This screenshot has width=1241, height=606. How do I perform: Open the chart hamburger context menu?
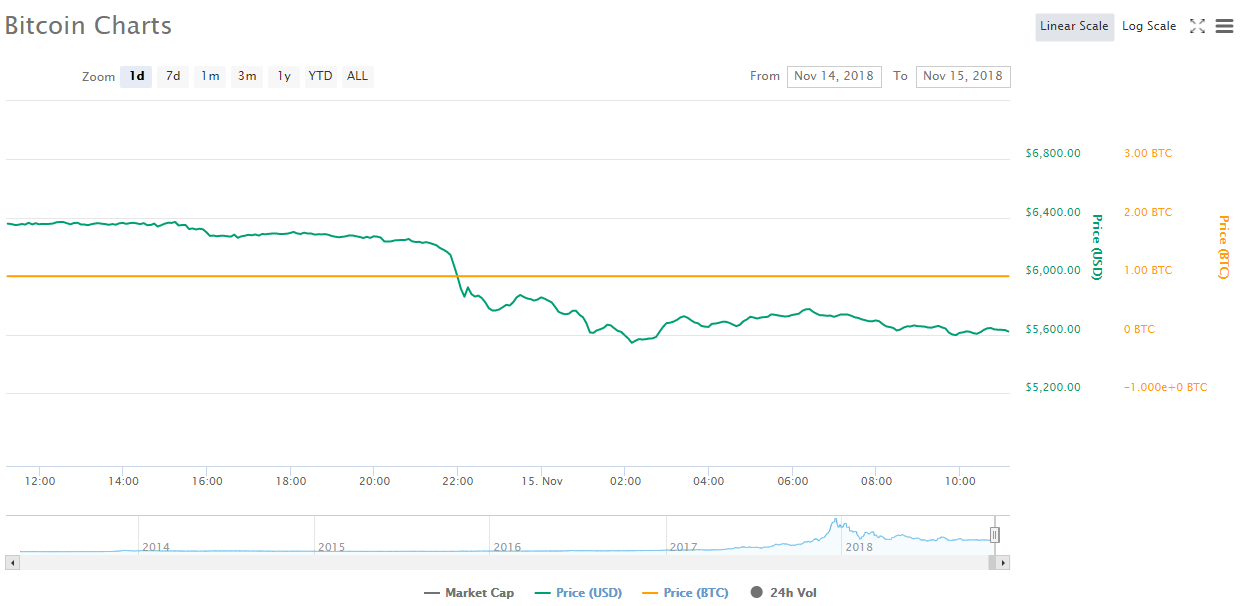coord(1224,27)
